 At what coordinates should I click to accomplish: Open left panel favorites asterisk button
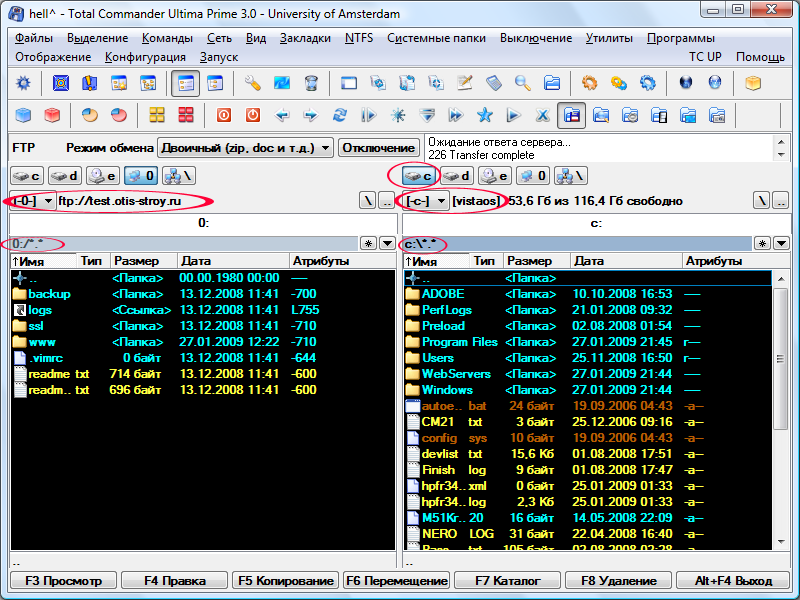368,244
